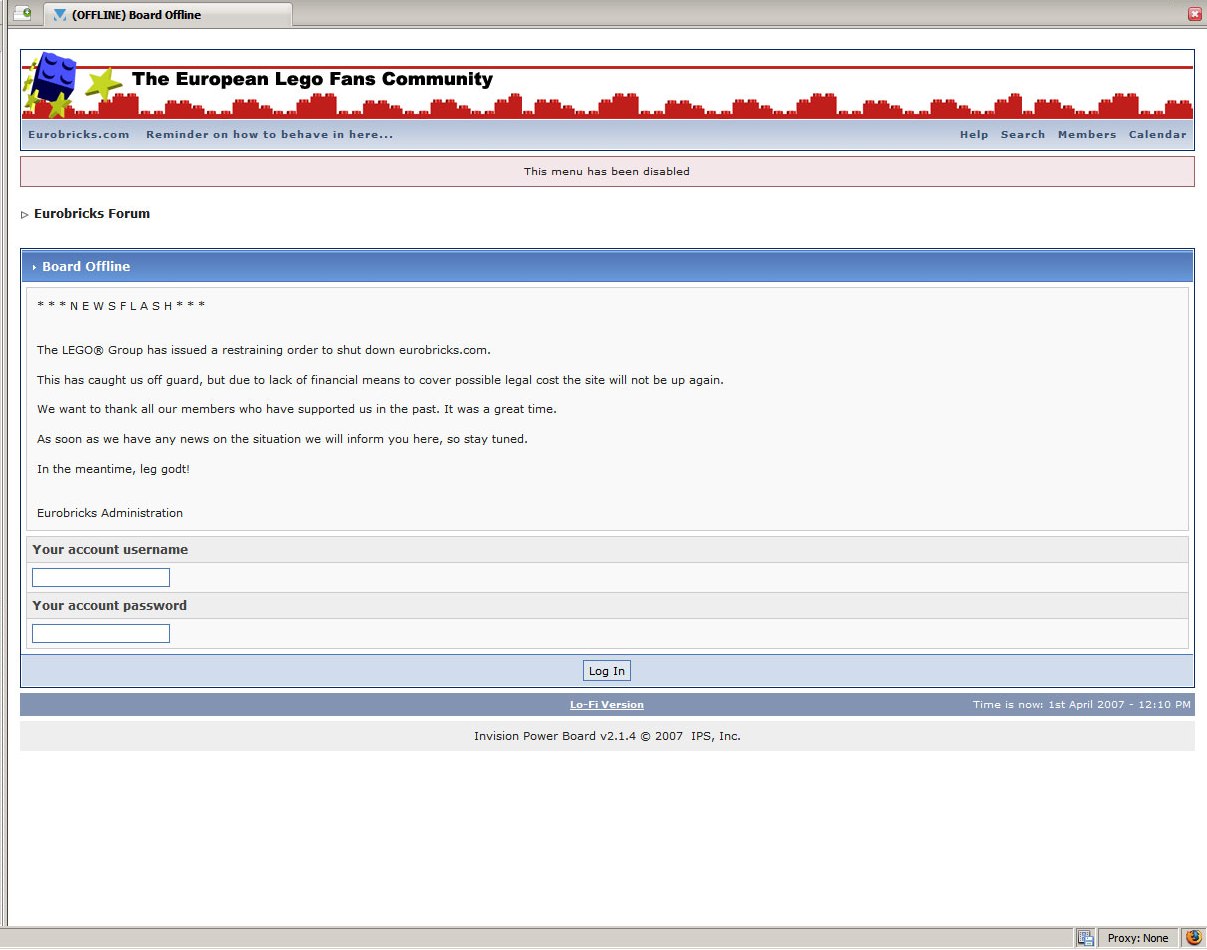Click the triangle before Eurobricks Forum
Image resolution: width=1207 pixels, height=950 pixels.
25,214
